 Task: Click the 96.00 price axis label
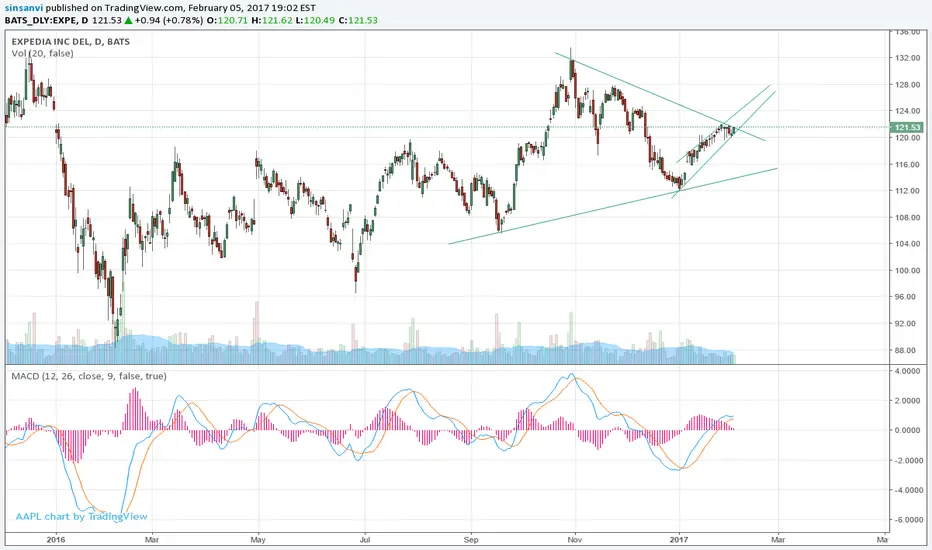(905, 297)
